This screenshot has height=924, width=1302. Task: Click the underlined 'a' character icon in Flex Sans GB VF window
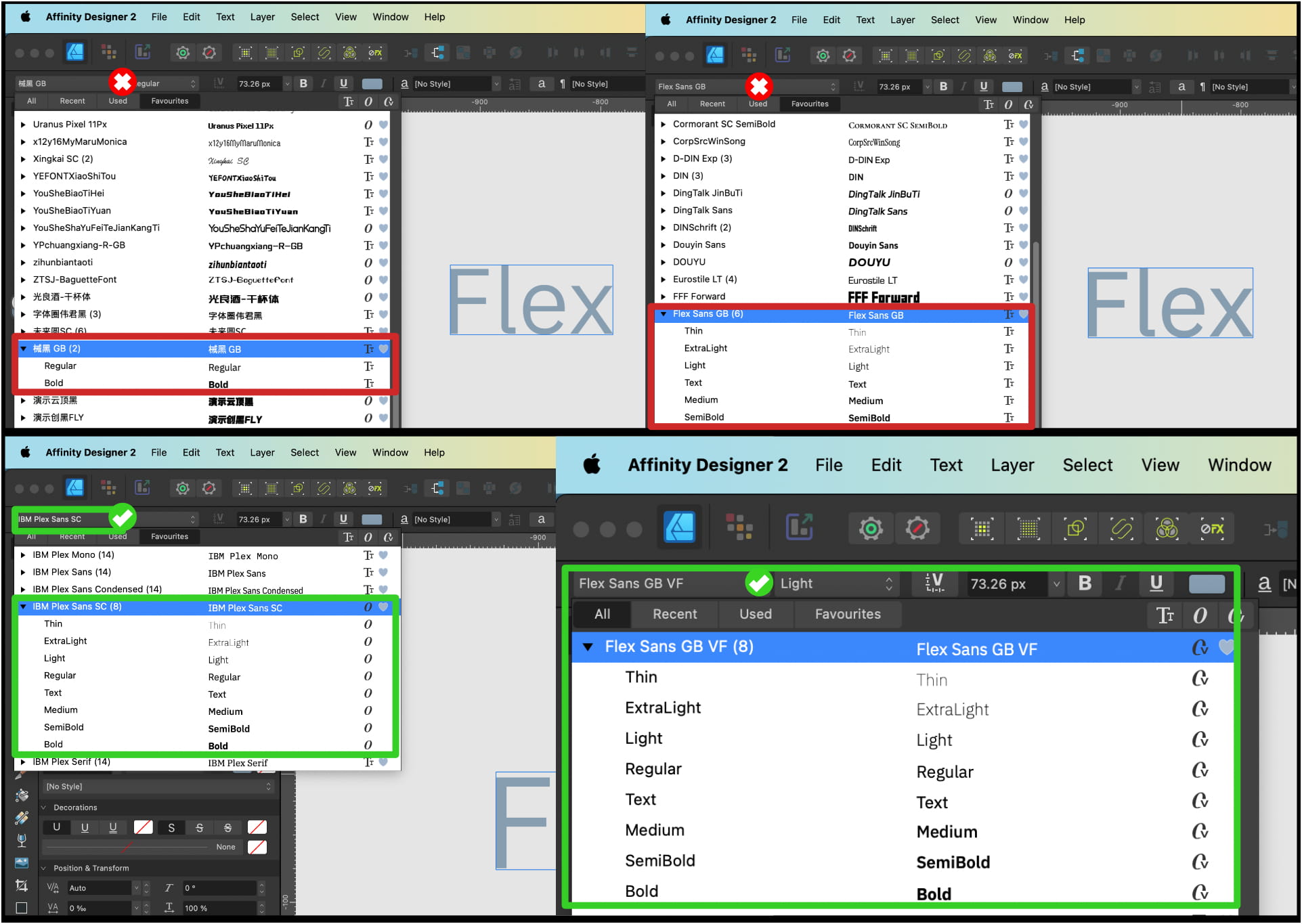click(1263, 583)
